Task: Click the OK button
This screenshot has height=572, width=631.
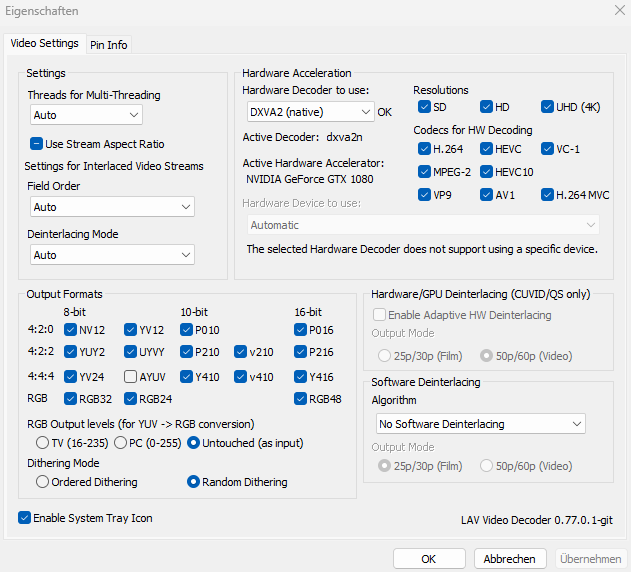Action: pyautogui.click(x=429, y=559)
